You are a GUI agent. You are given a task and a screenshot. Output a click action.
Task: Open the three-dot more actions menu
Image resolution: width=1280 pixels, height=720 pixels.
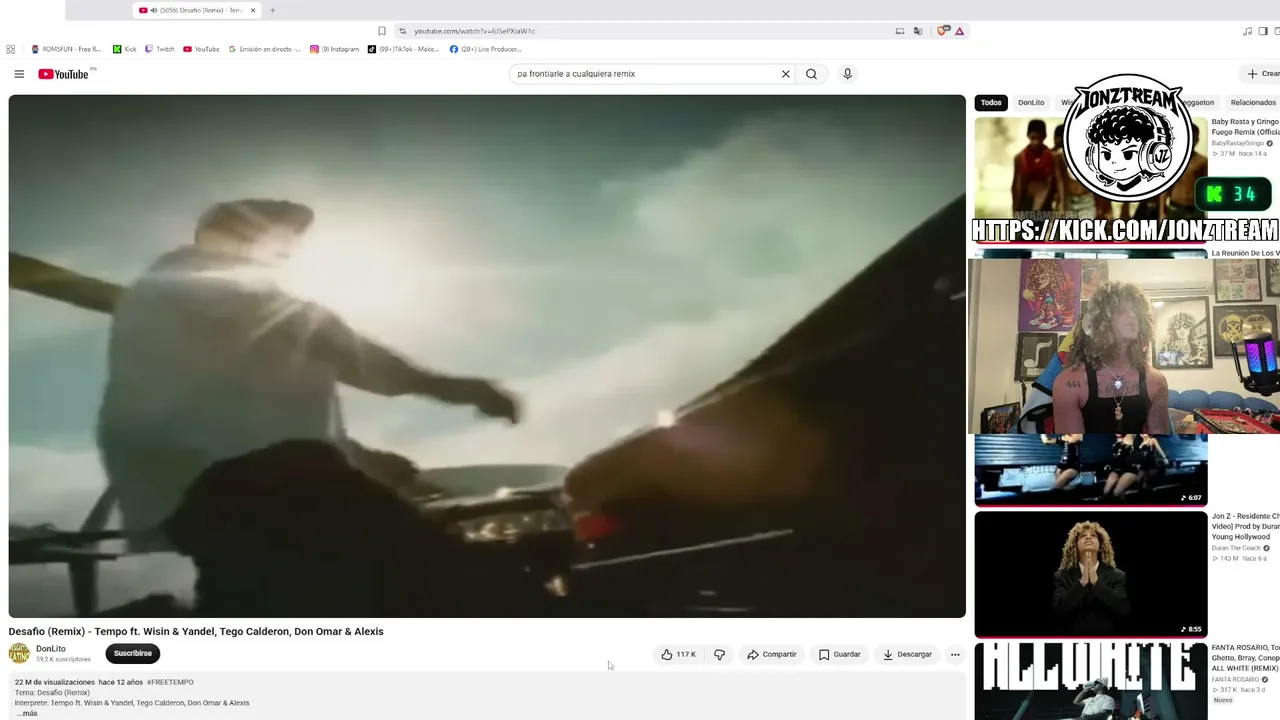click(x=955, y=655)
